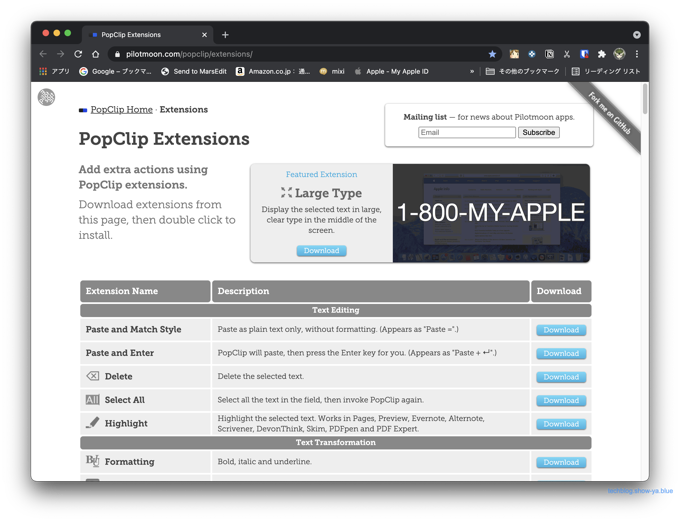Open the Chrome extensions puzzle icon
This screenshot has height=522, width=680.
602,54
